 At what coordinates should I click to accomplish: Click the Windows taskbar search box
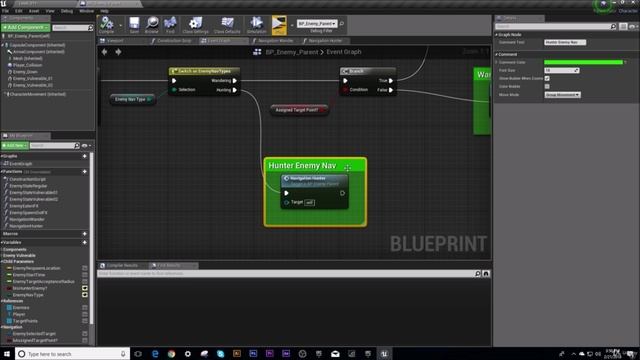click(72, 354)
